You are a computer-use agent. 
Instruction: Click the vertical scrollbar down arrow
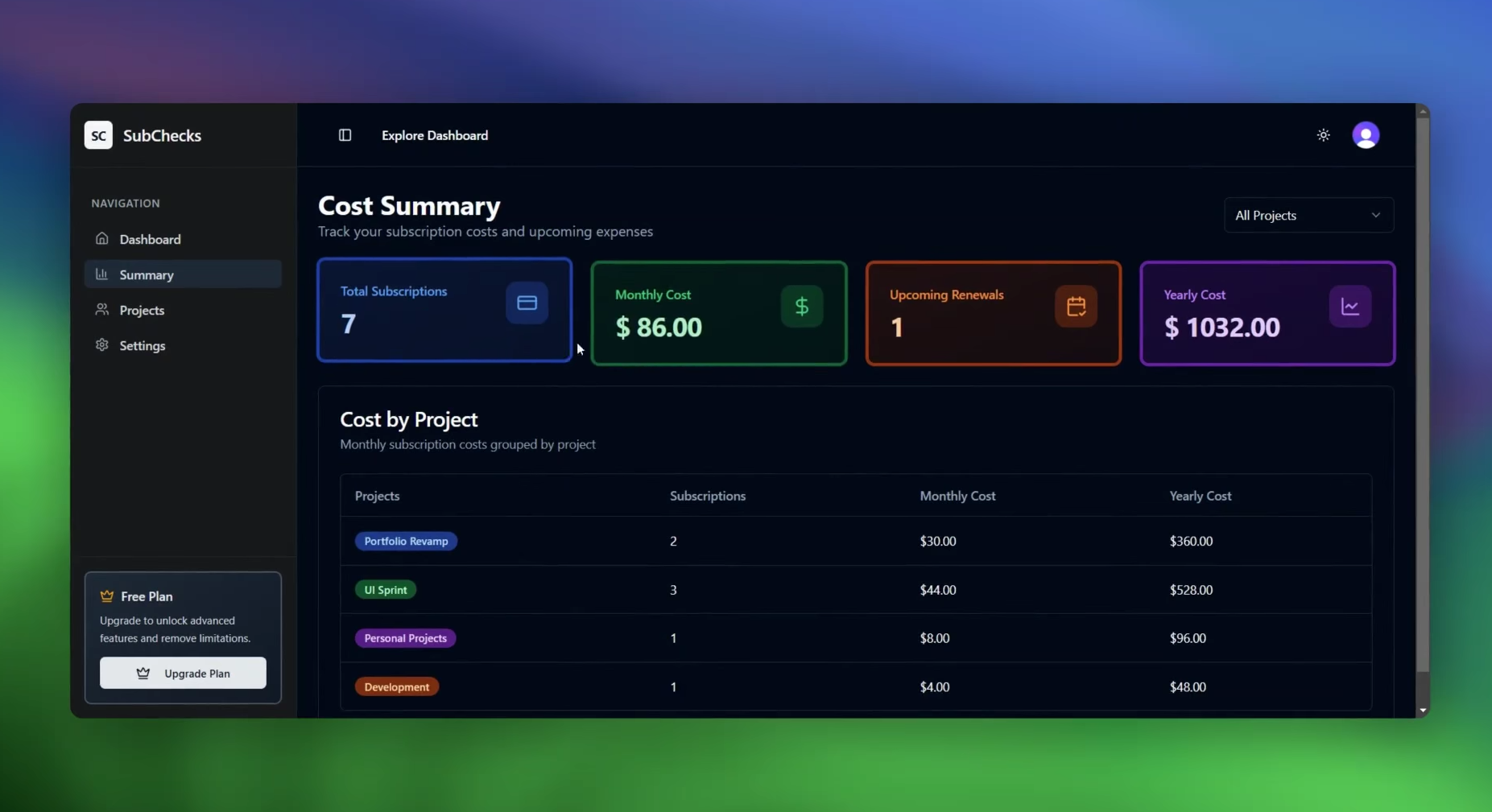coord(1422,710)
